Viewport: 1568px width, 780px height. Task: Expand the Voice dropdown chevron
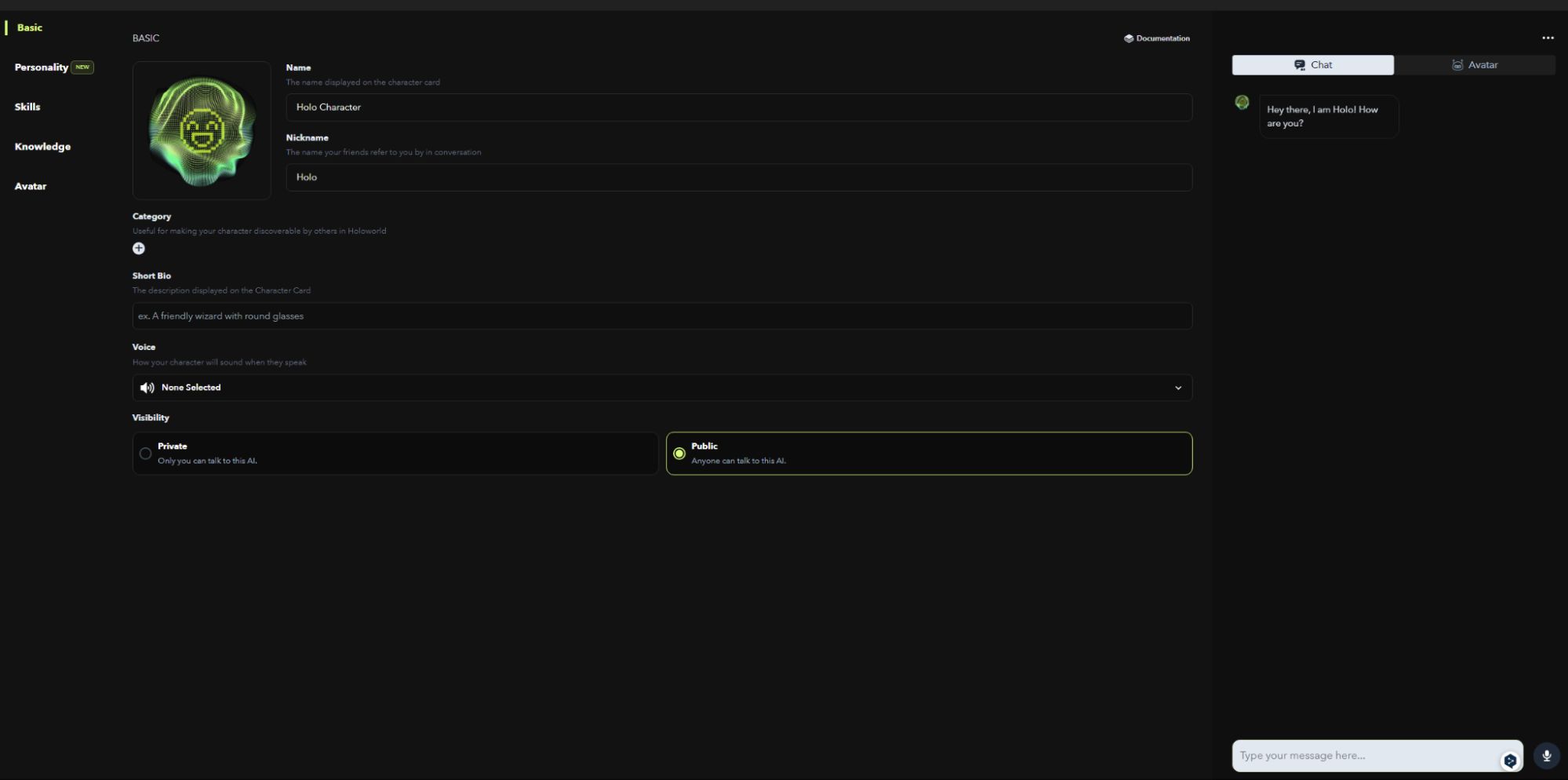point(1177,388)
